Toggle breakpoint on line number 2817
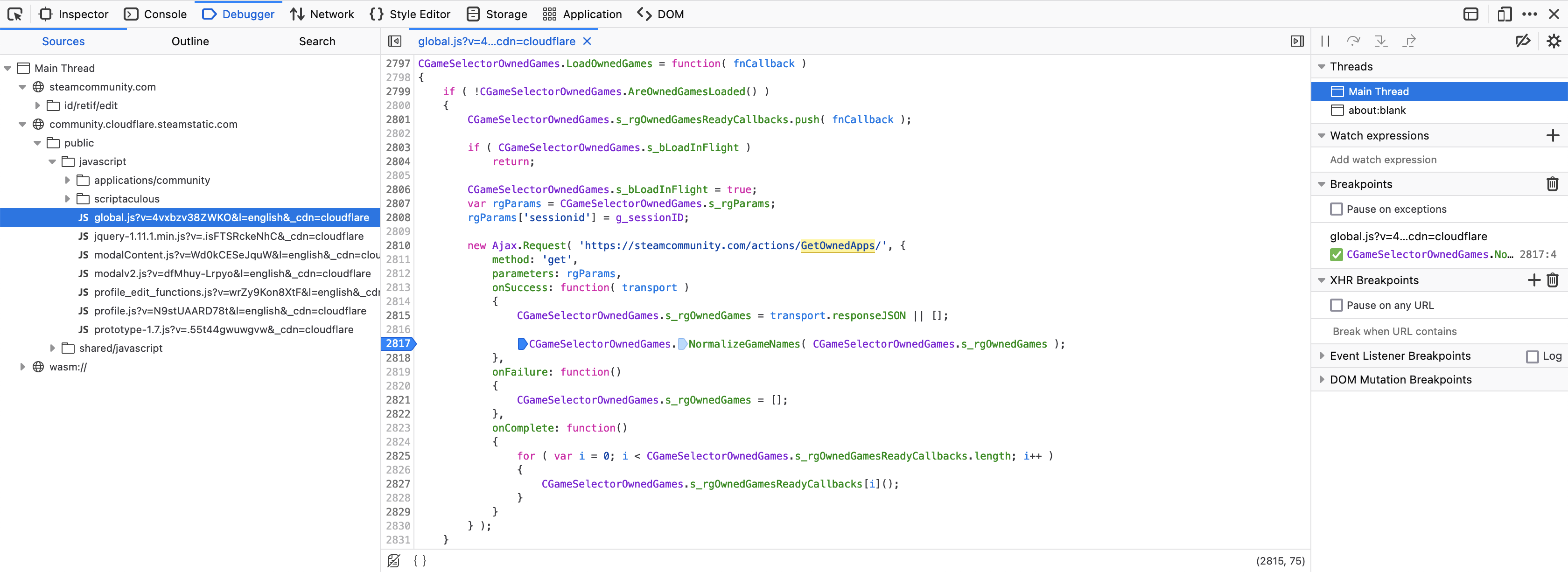Screen dimensions: 1568x572 tap(398, 344)
